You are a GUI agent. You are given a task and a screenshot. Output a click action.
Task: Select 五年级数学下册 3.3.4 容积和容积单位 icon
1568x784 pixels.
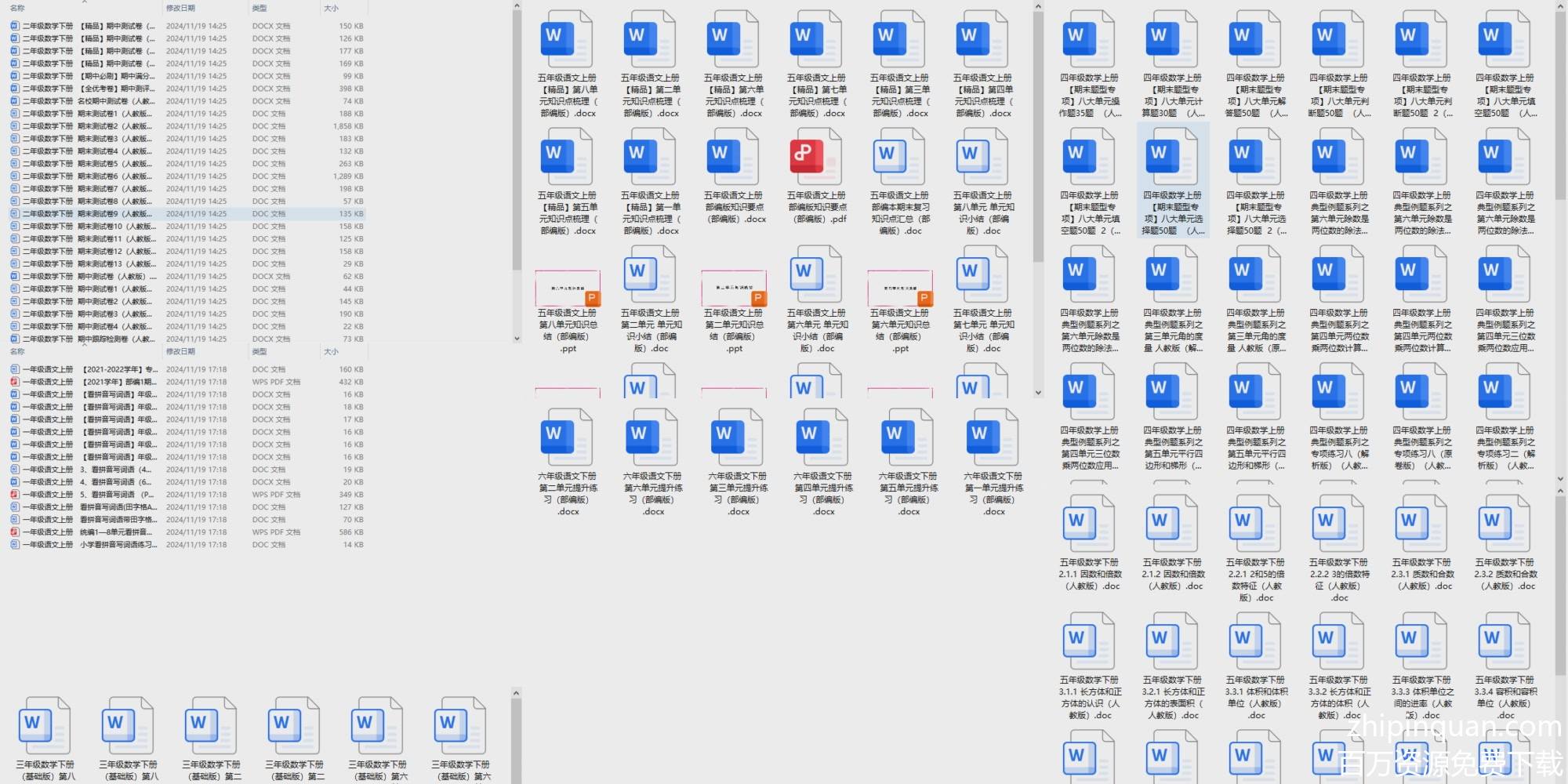(x=1504, y=641)
